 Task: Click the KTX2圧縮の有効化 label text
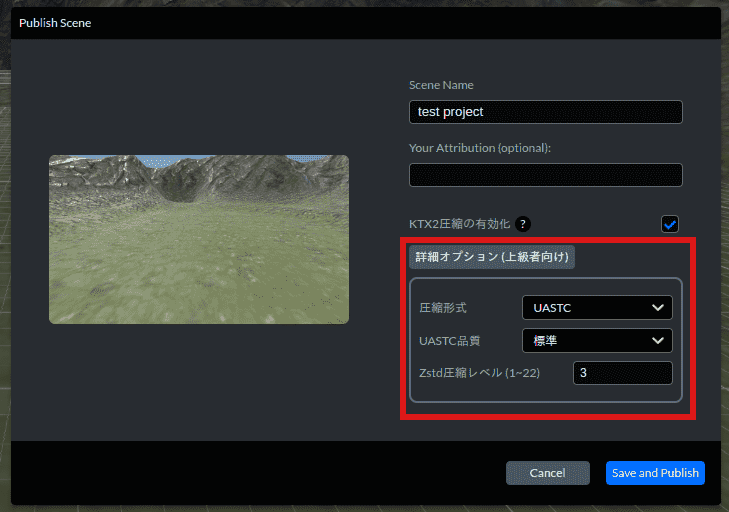(x=459, y=224)
